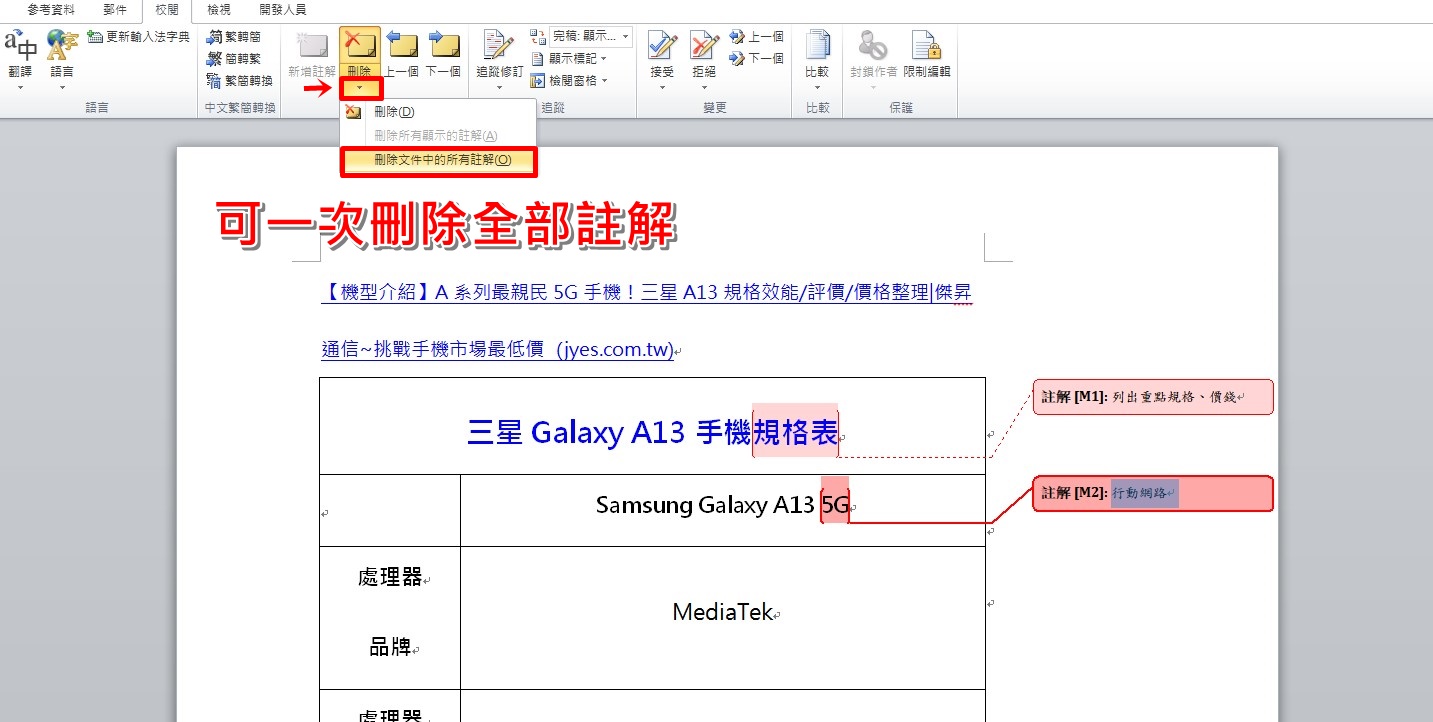The width and height of the screenshot is (1433, 722).
Task: Jump to previous change with 上一個 in 變更 group
Action: coord(757,37)
